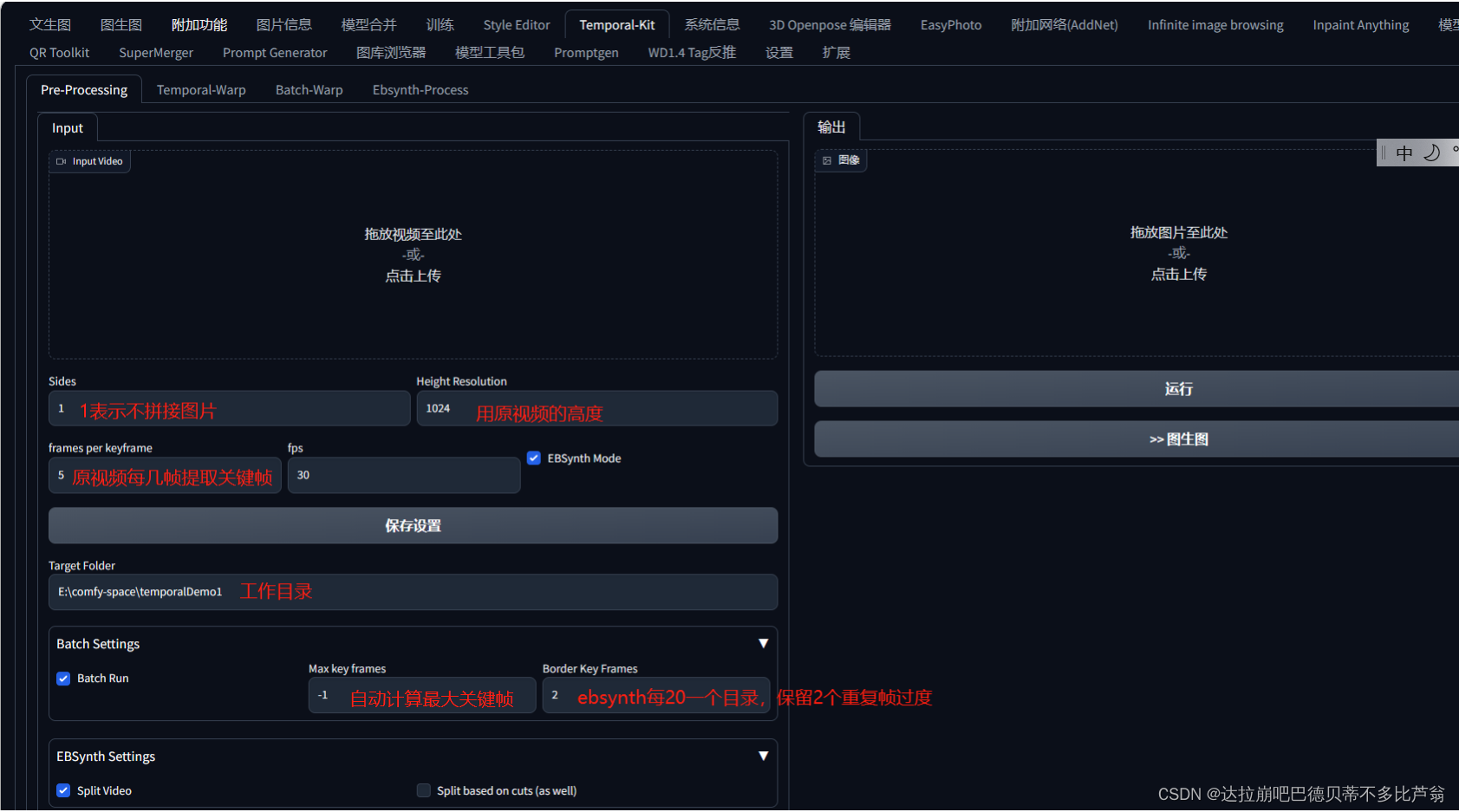Click the moon icon in the language bar

point(1431,153)
